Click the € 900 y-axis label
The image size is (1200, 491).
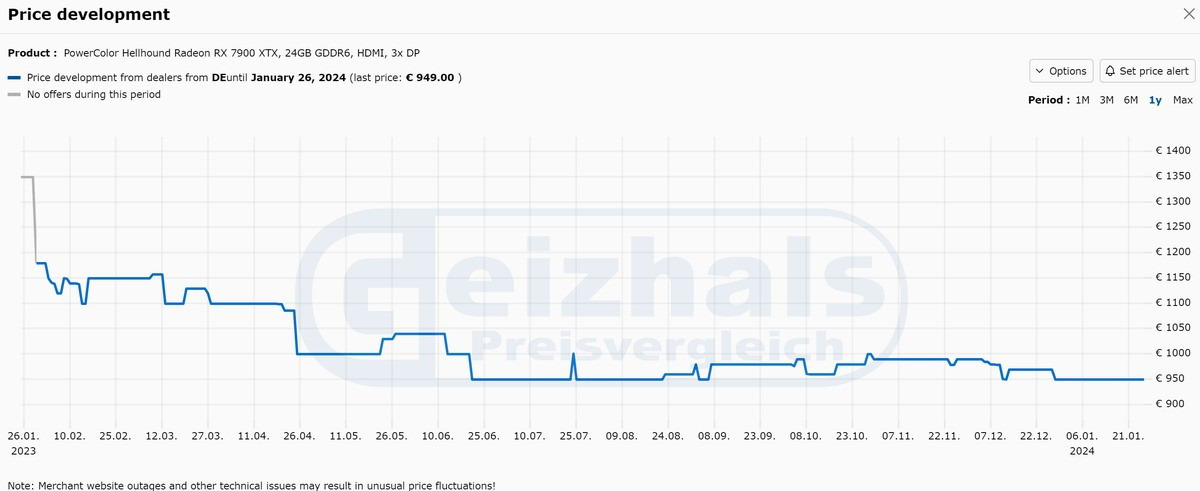[1172, 404]
